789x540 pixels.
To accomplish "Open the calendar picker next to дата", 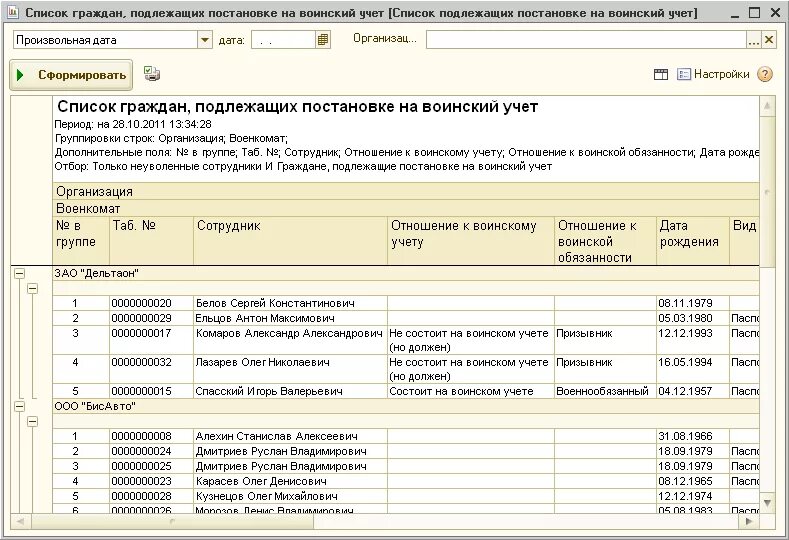I will point(323,39).
